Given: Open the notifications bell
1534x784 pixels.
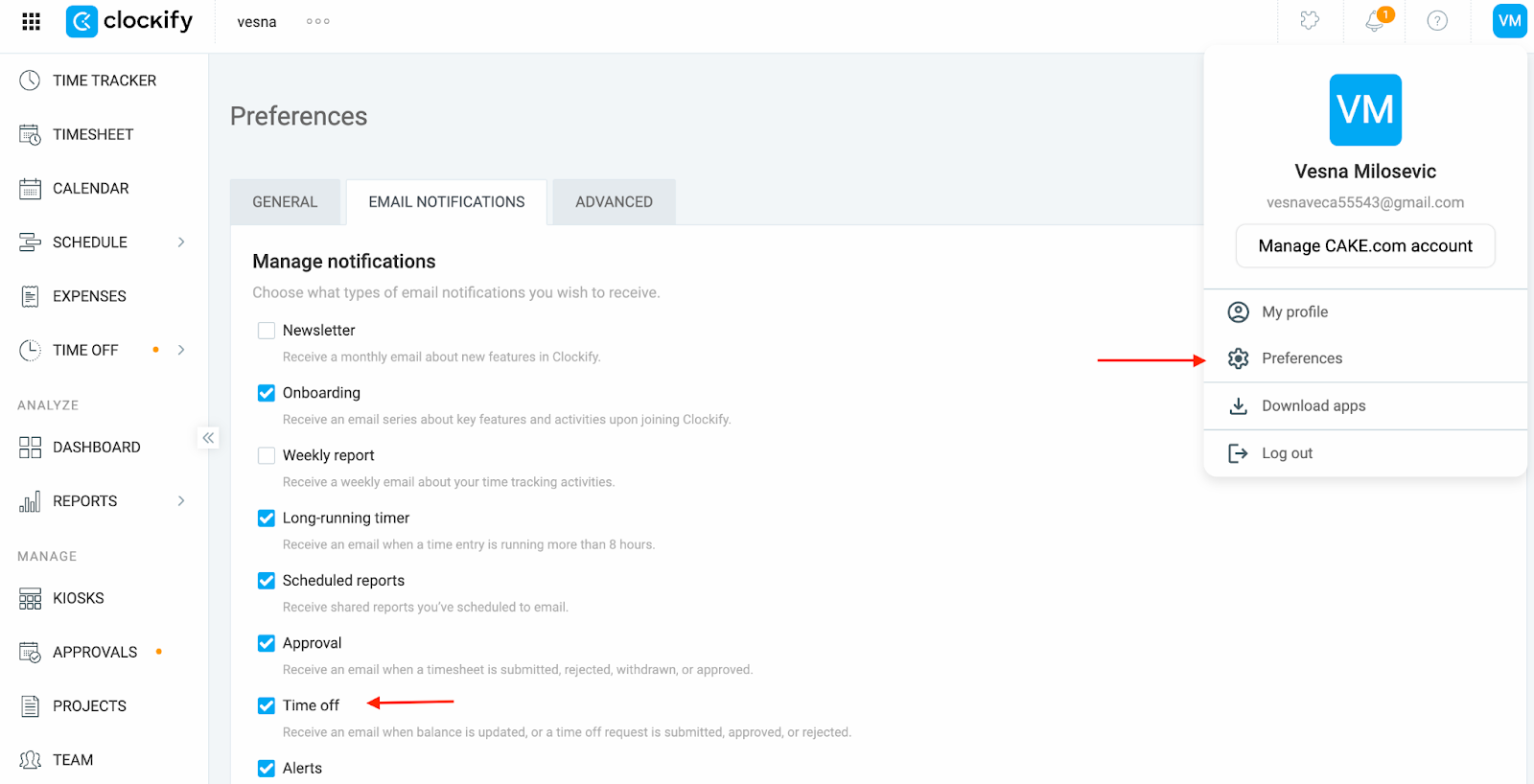Looking at the screenshot, I should (x=1375, y=20).
